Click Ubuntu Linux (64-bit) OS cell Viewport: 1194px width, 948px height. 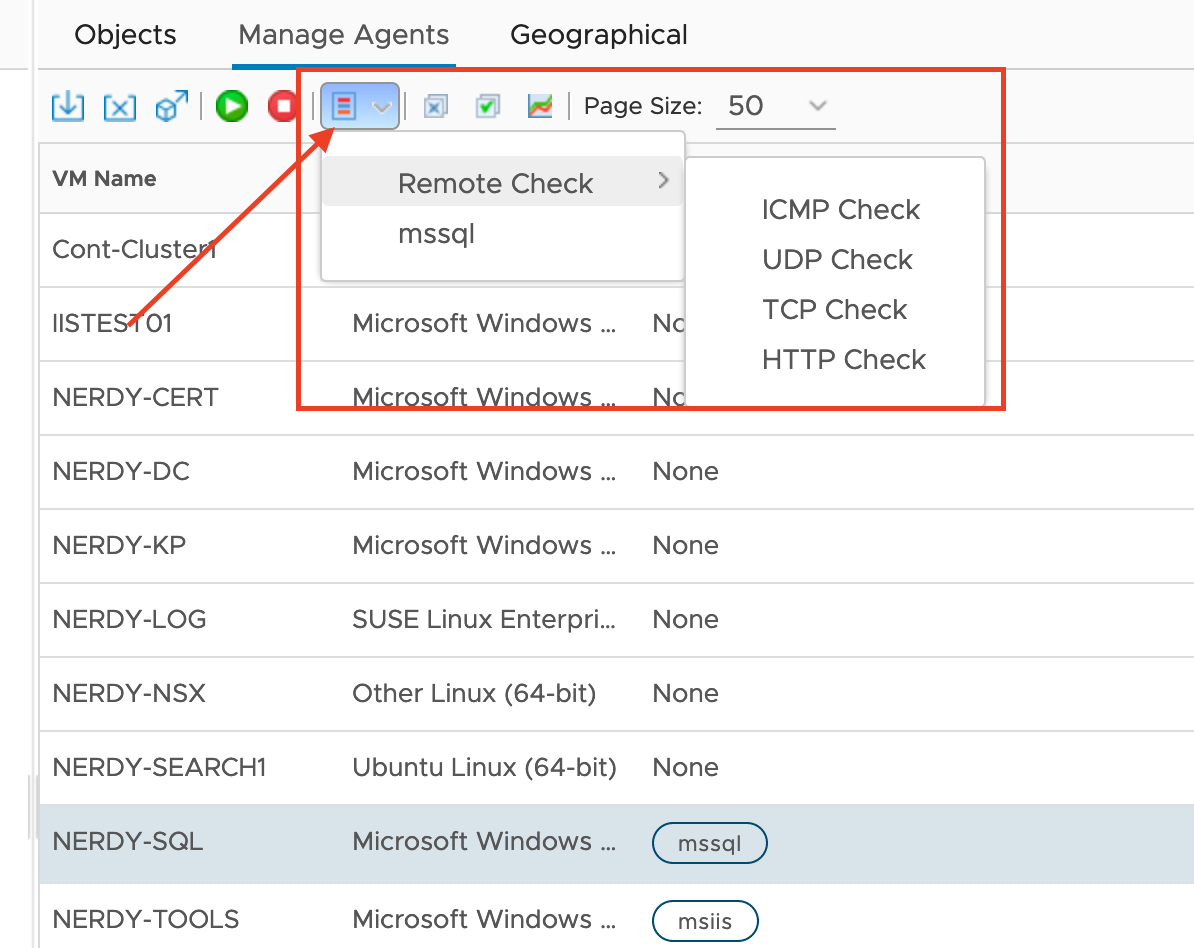484,767
